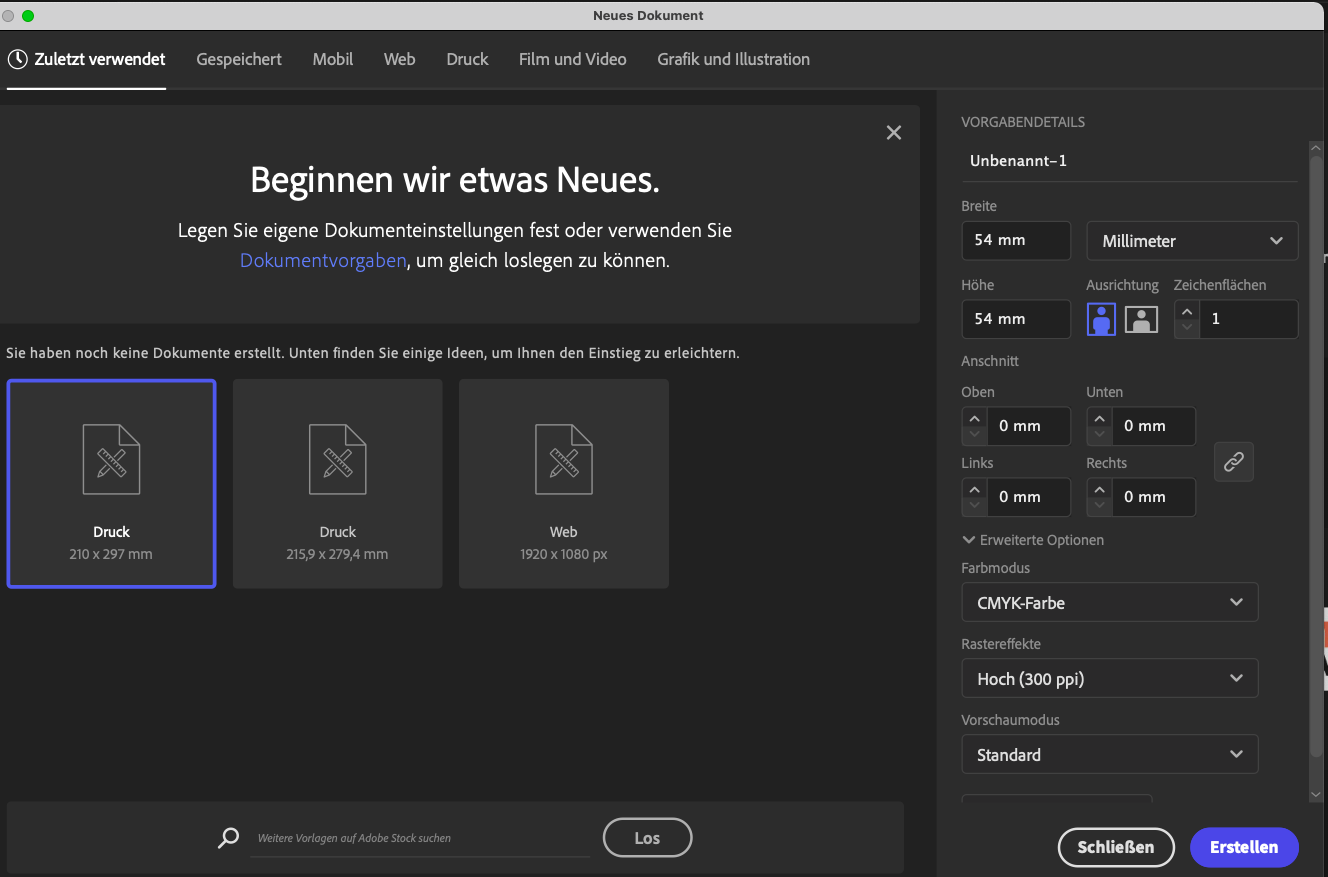The width and height of the screenshot is (1328, 877).
Task: Increase Unten bleed value
Action: [x=1099, y=418]
